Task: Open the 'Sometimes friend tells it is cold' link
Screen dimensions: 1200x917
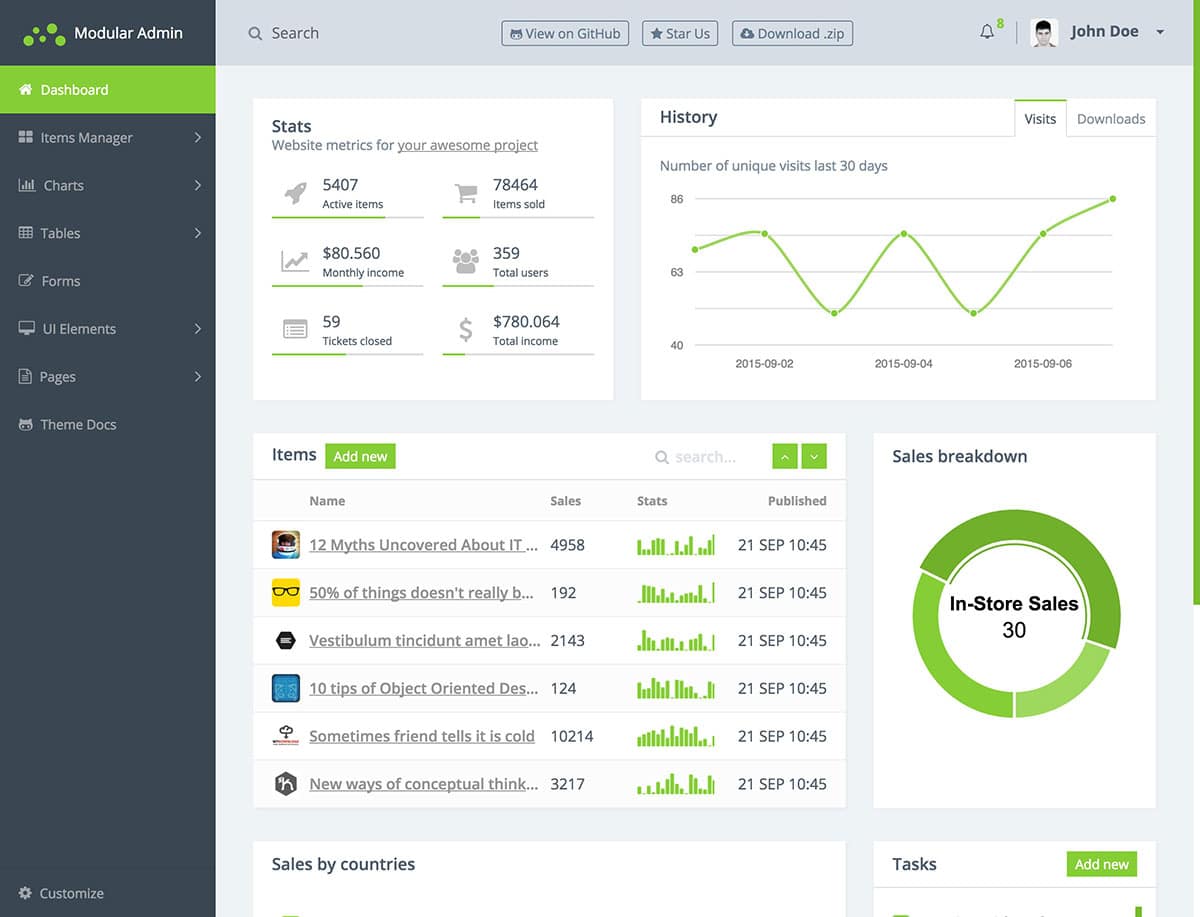Action: [x=421, y=736]
